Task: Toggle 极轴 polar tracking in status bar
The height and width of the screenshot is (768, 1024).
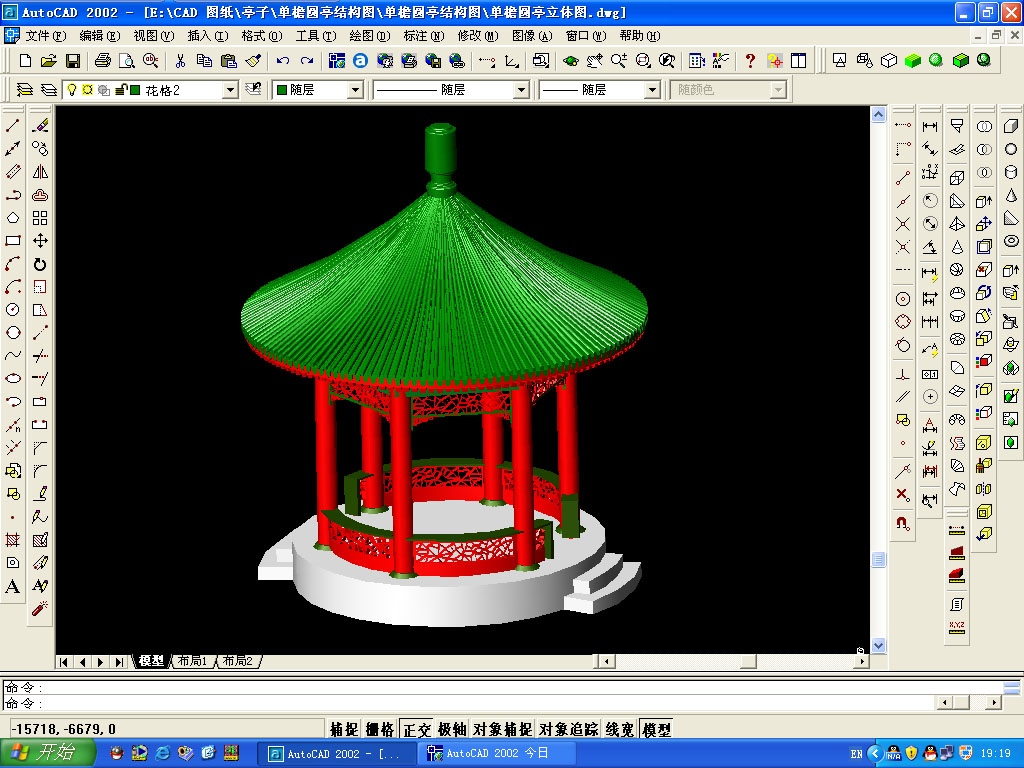Action: pos(452,729)
